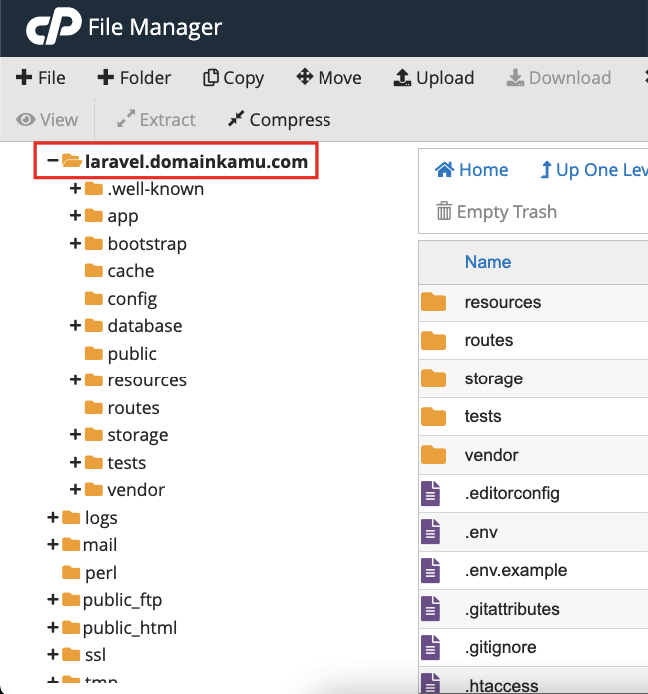Select the cache folder in the tree
Viewport: 648px width, 694px height.
(x=131, y=271)
